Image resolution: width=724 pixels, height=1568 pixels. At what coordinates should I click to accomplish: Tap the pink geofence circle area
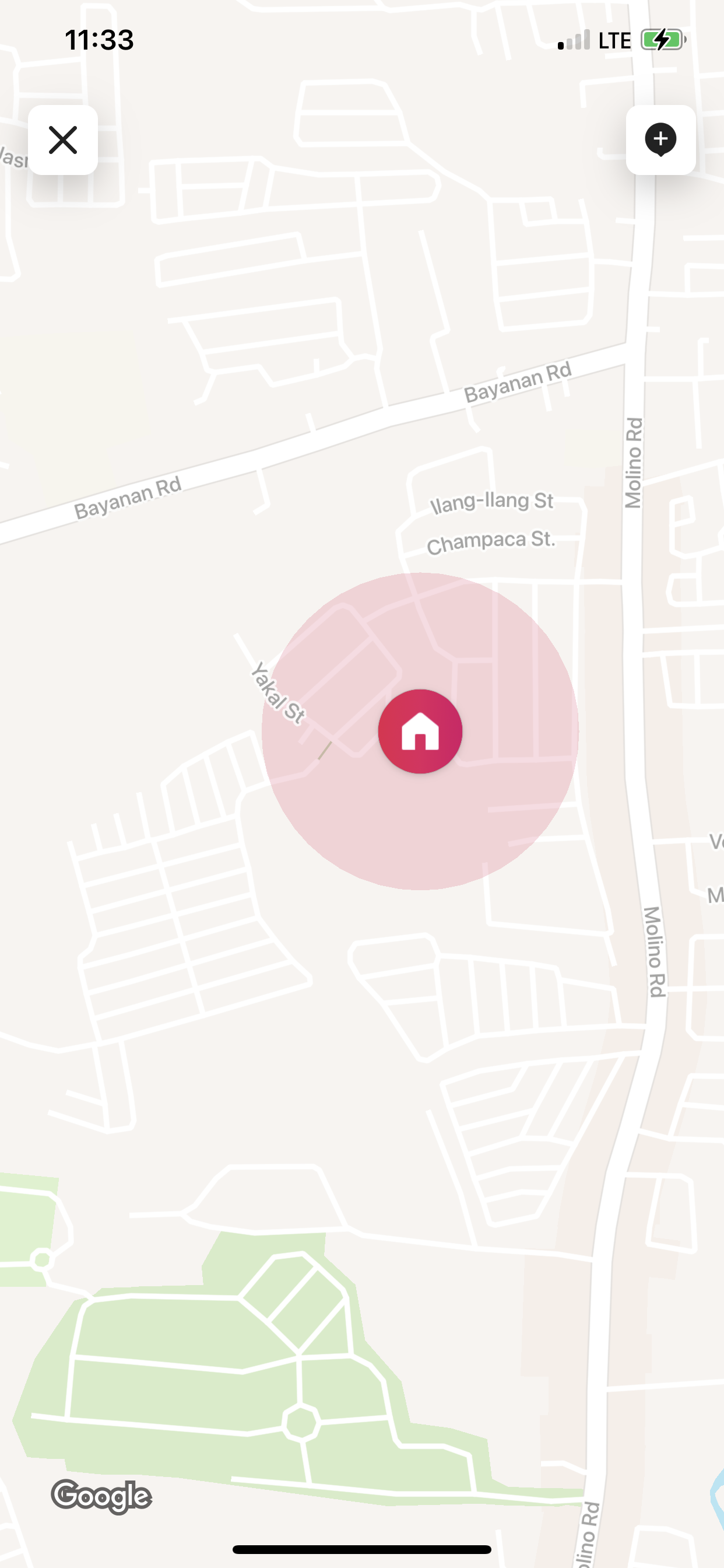point(420,834)
